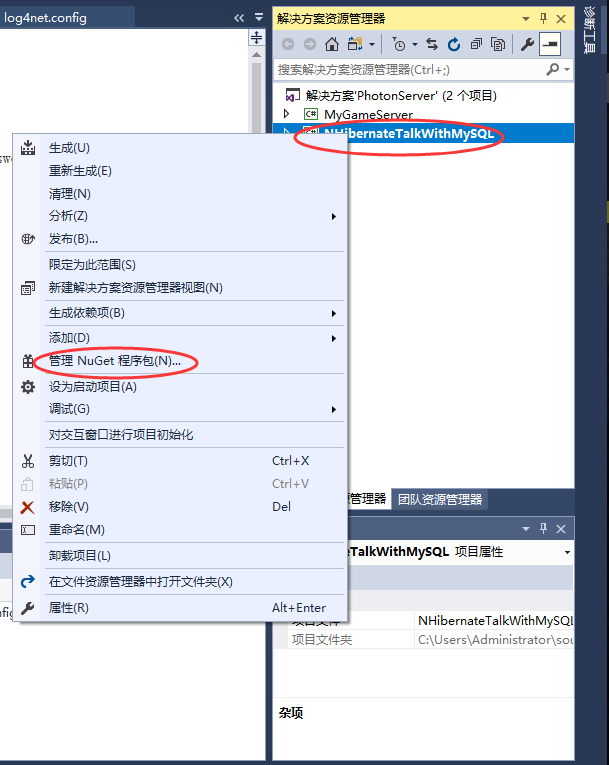Image resolution: width=609 pixels, height=765 pixels.
Task: Click the Show All Files icon
Action: pyautogui.click(x=498, y=44)
